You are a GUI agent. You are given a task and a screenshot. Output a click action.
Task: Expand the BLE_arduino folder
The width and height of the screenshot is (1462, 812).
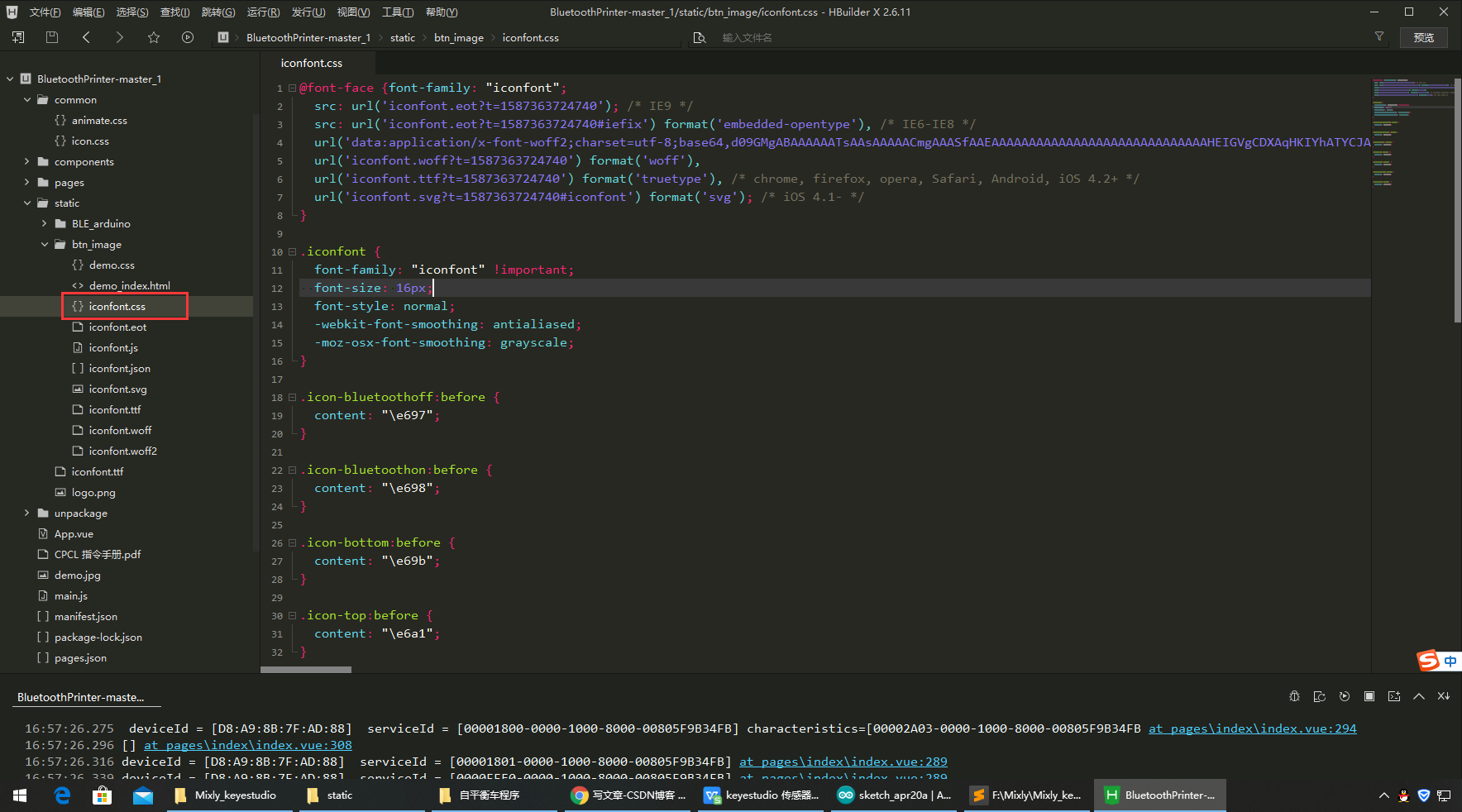[45, 223]
